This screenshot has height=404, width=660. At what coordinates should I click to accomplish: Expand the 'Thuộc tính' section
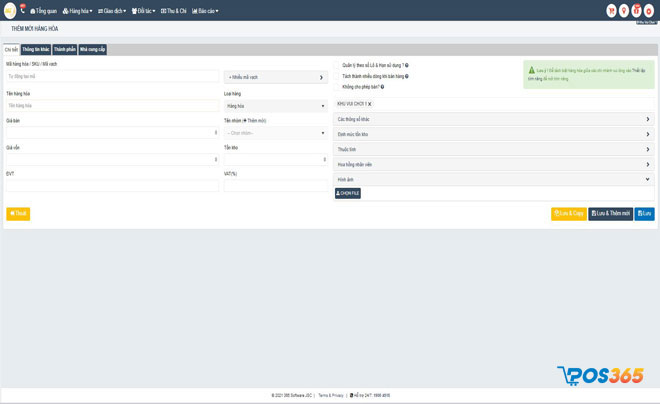coord(494,149)
